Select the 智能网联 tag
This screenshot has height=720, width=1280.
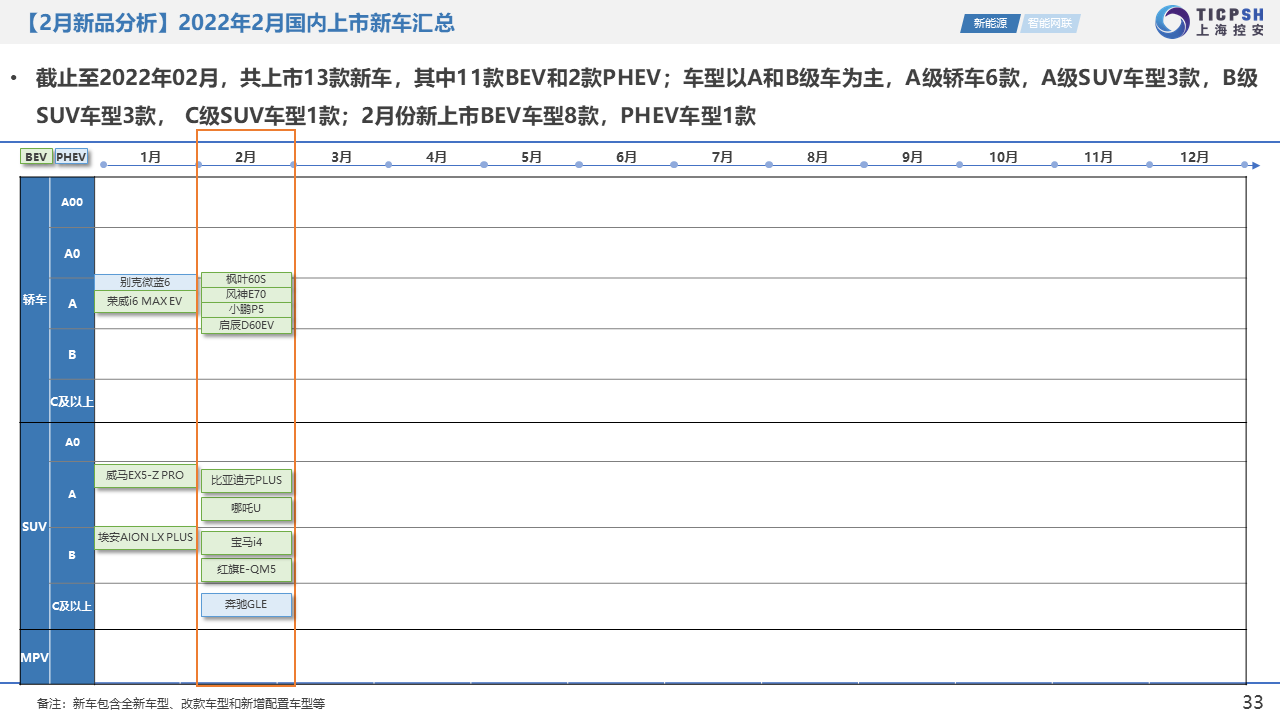tap(1049, 23)
